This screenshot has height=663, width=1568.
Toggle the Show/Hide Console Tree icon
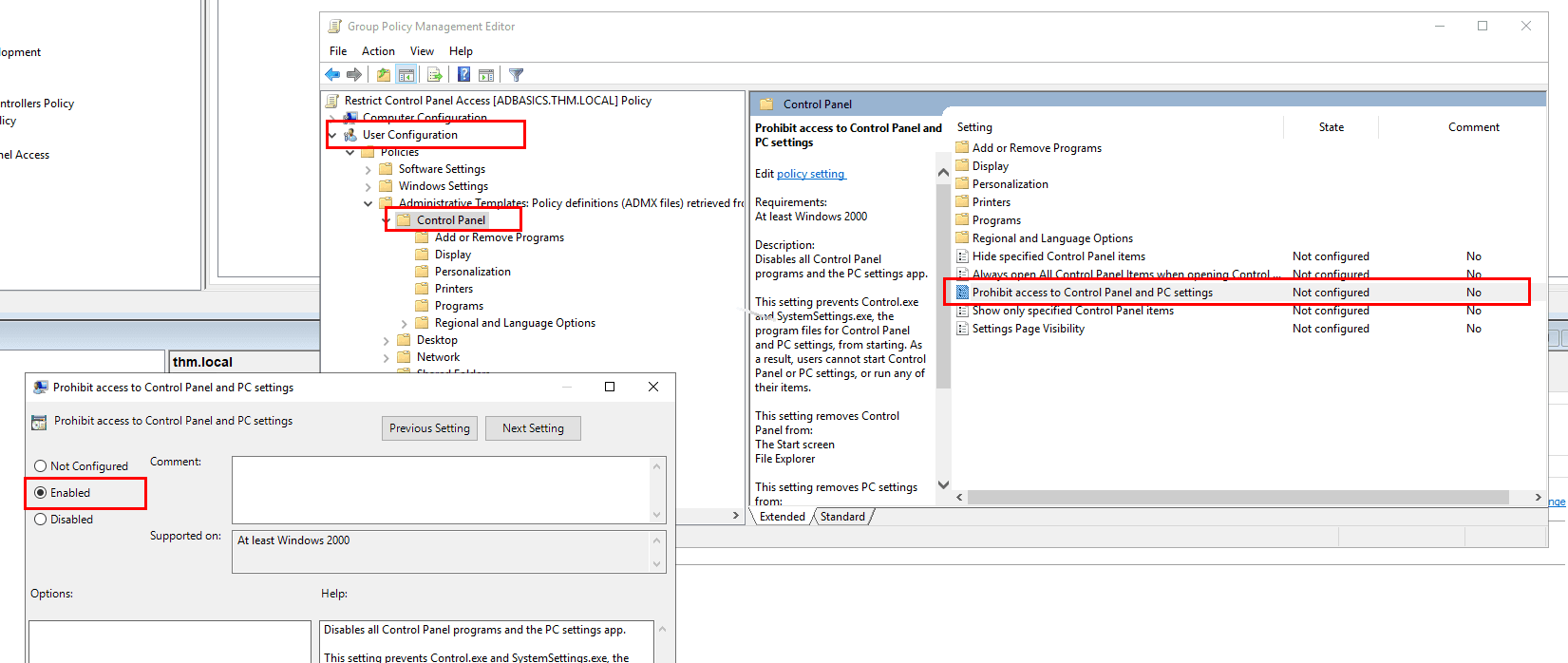click(406, 75)
